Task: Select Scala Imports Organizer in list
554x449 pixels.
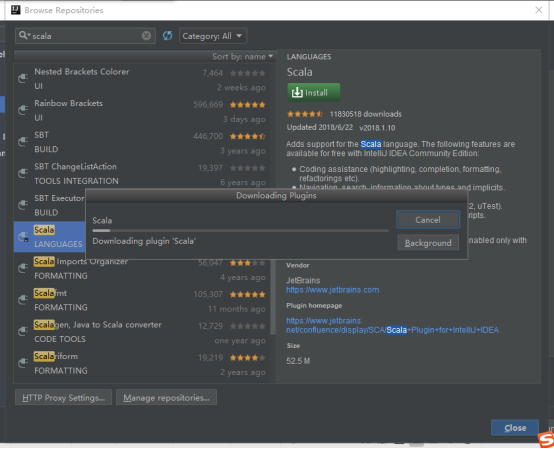Action: (x=144, y=269)
